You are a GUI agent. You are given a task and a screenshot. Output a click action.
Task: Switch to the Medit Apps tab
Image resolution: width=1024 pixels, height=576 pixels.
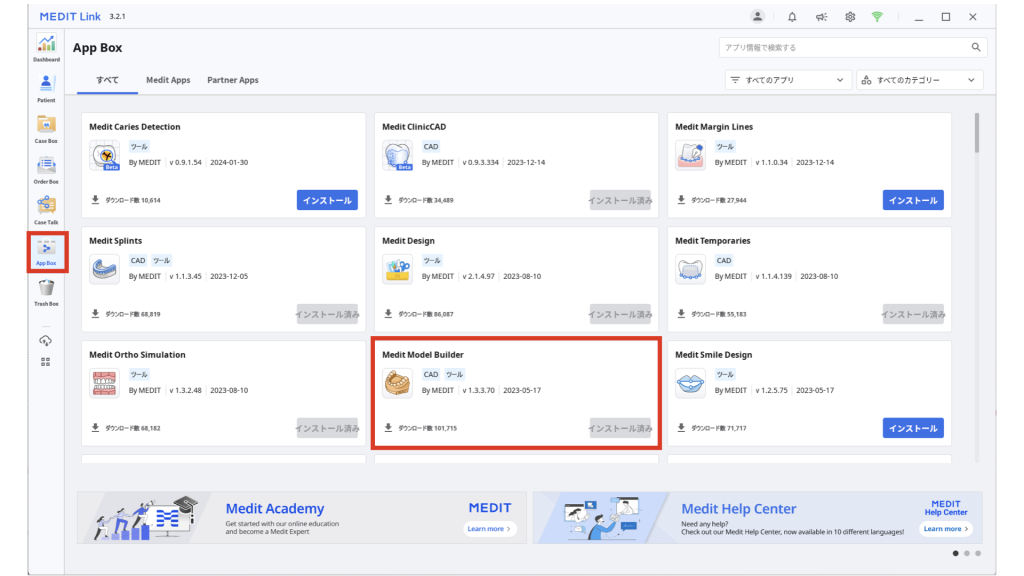[x=168, y=80]
